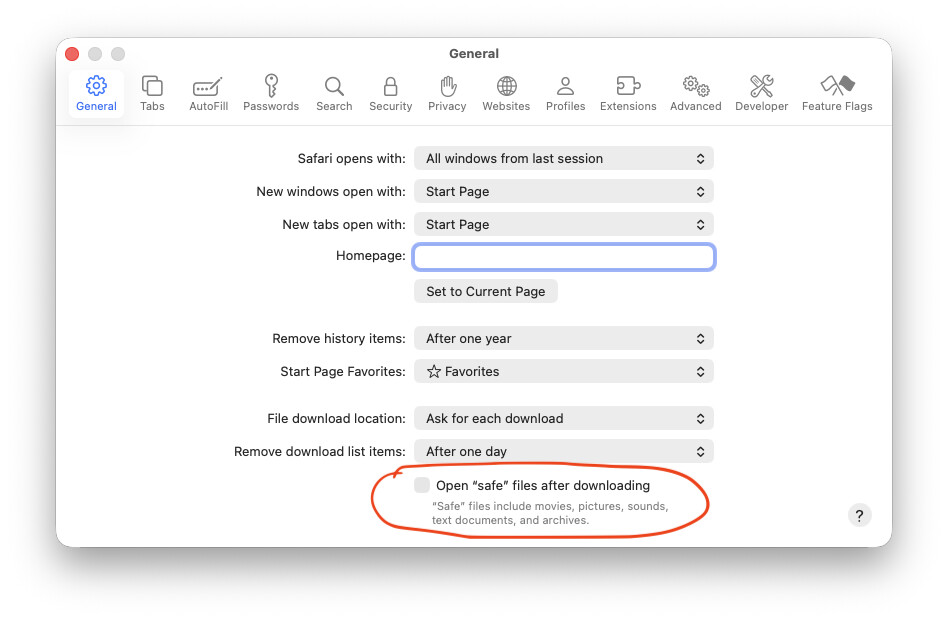Screen dimensions: 948x621
Task: Open the Websites globe pane
Action: click(506, 94)
